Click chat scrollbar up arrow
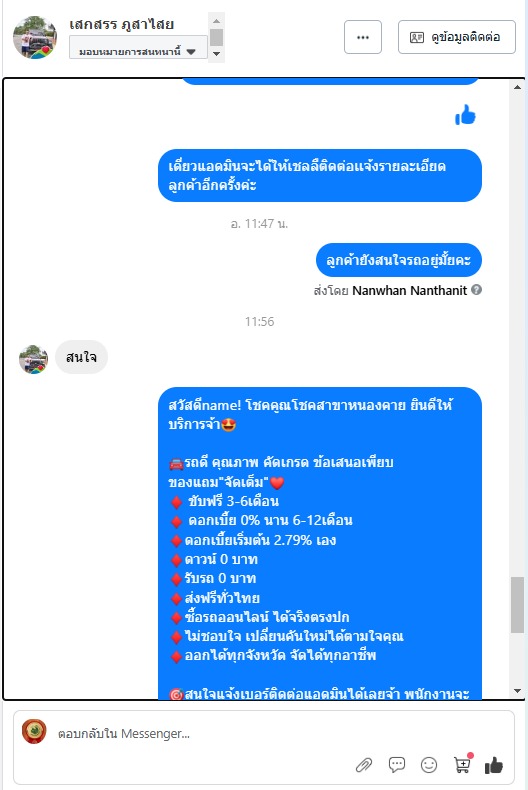Viewport: 528px width, 790px height. 517,87
